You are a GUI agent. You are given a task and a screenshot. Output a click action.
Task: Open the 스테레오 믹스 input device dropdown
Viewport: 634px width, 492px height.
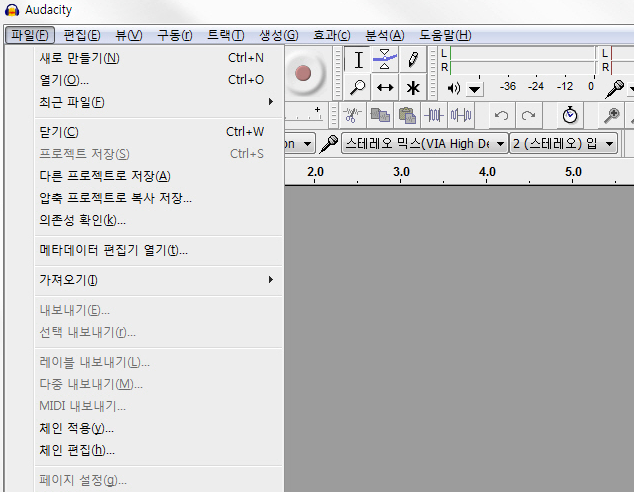(x=425, y=144)
